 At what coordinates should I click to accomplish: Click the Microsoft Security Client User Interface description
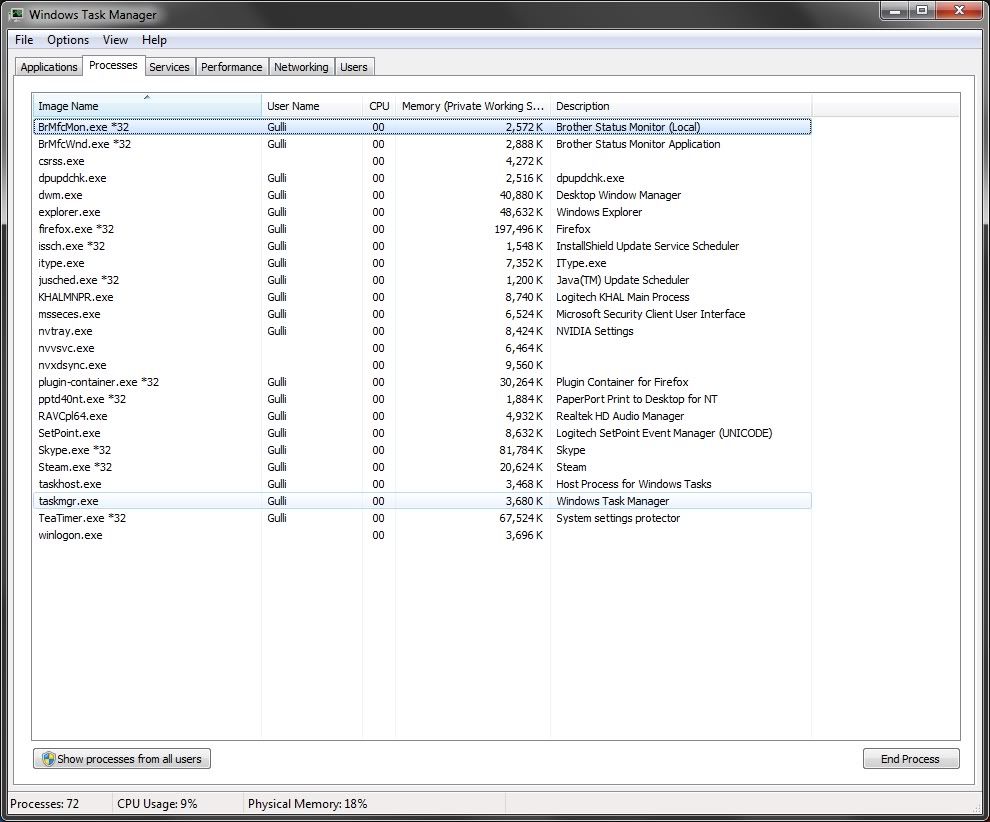click(x=650, y=314)
